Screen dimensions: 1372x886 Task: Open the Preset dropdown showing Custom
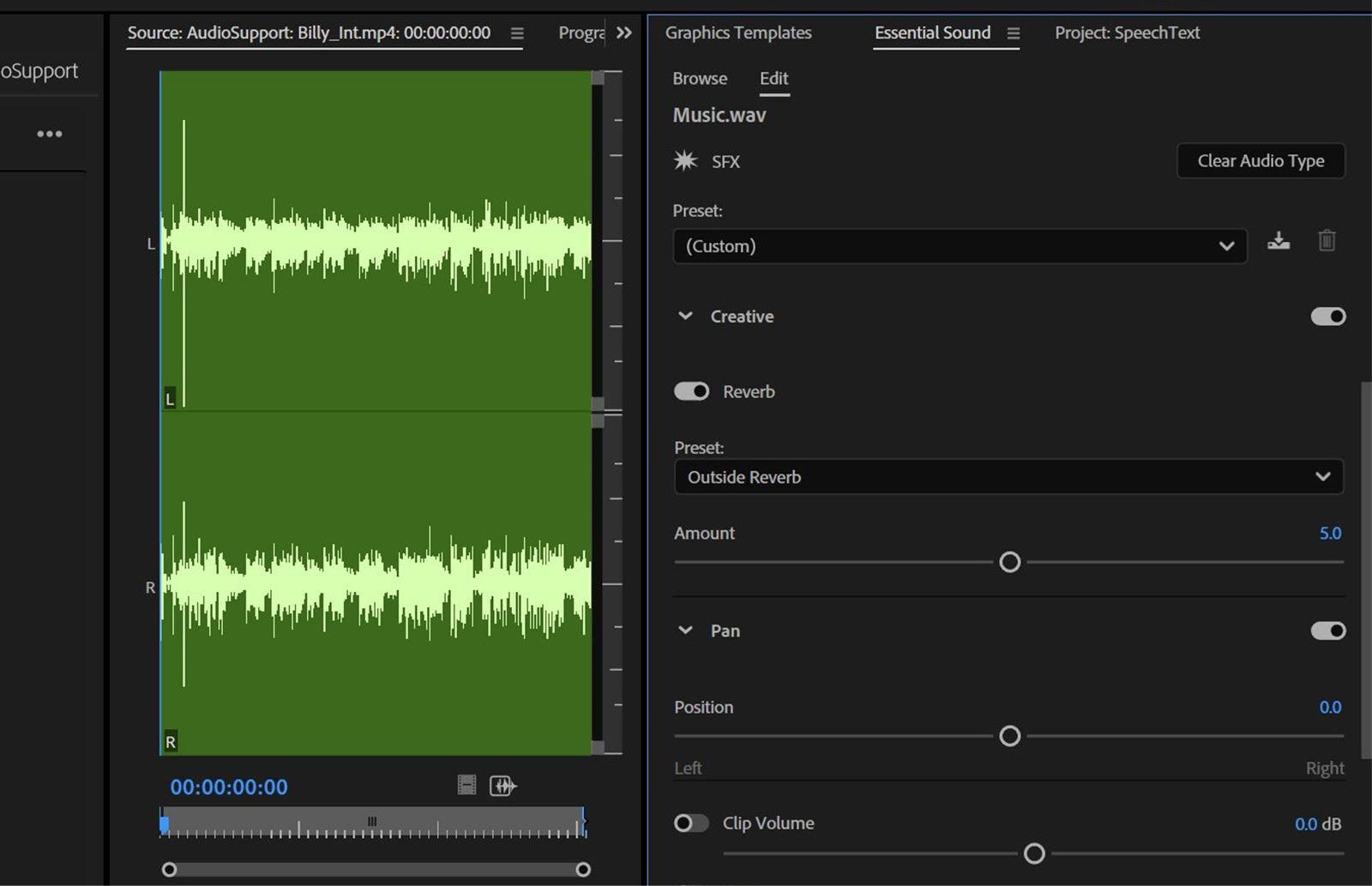tap(959, 246)
